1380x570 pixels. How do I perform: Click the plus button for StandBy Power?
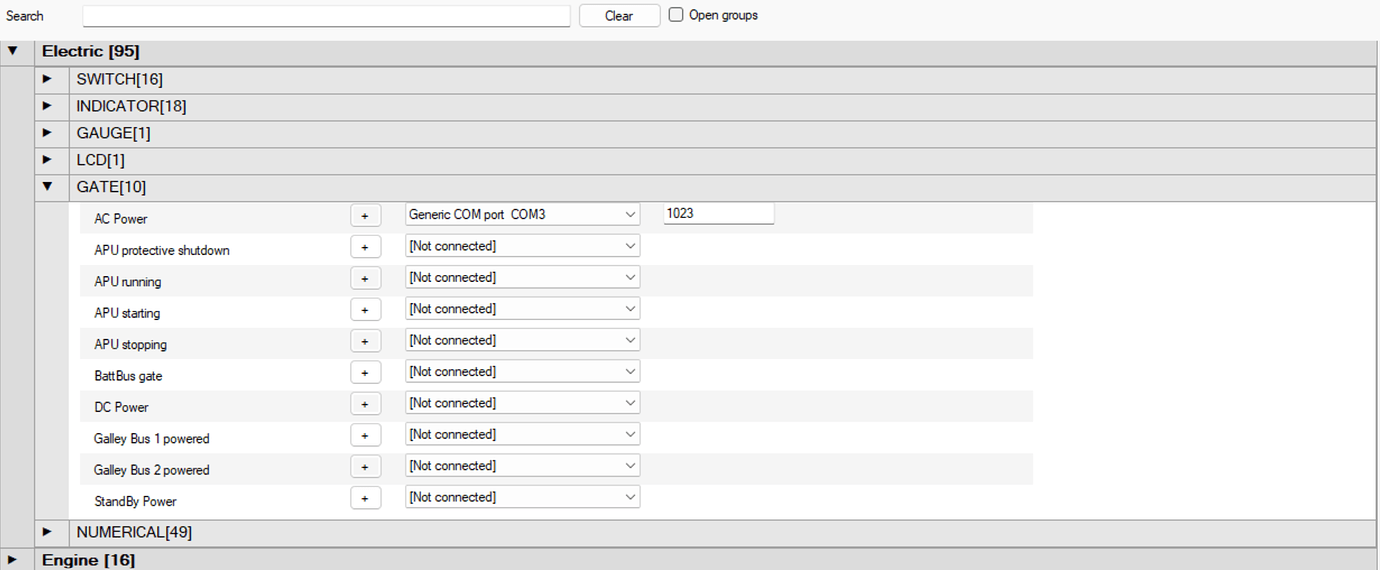365,498
